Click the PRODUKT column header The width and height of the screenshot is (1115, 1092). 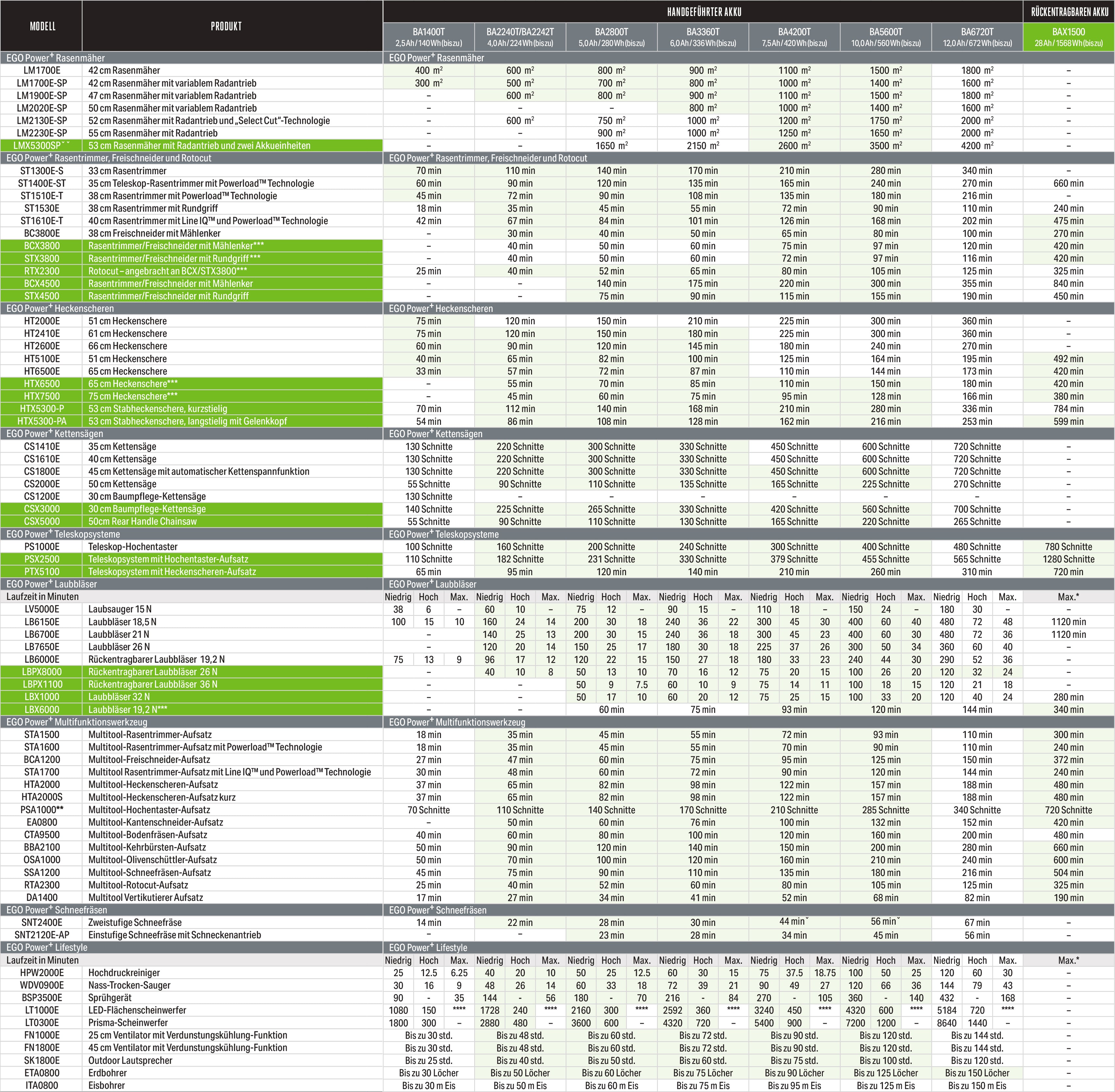226,26
